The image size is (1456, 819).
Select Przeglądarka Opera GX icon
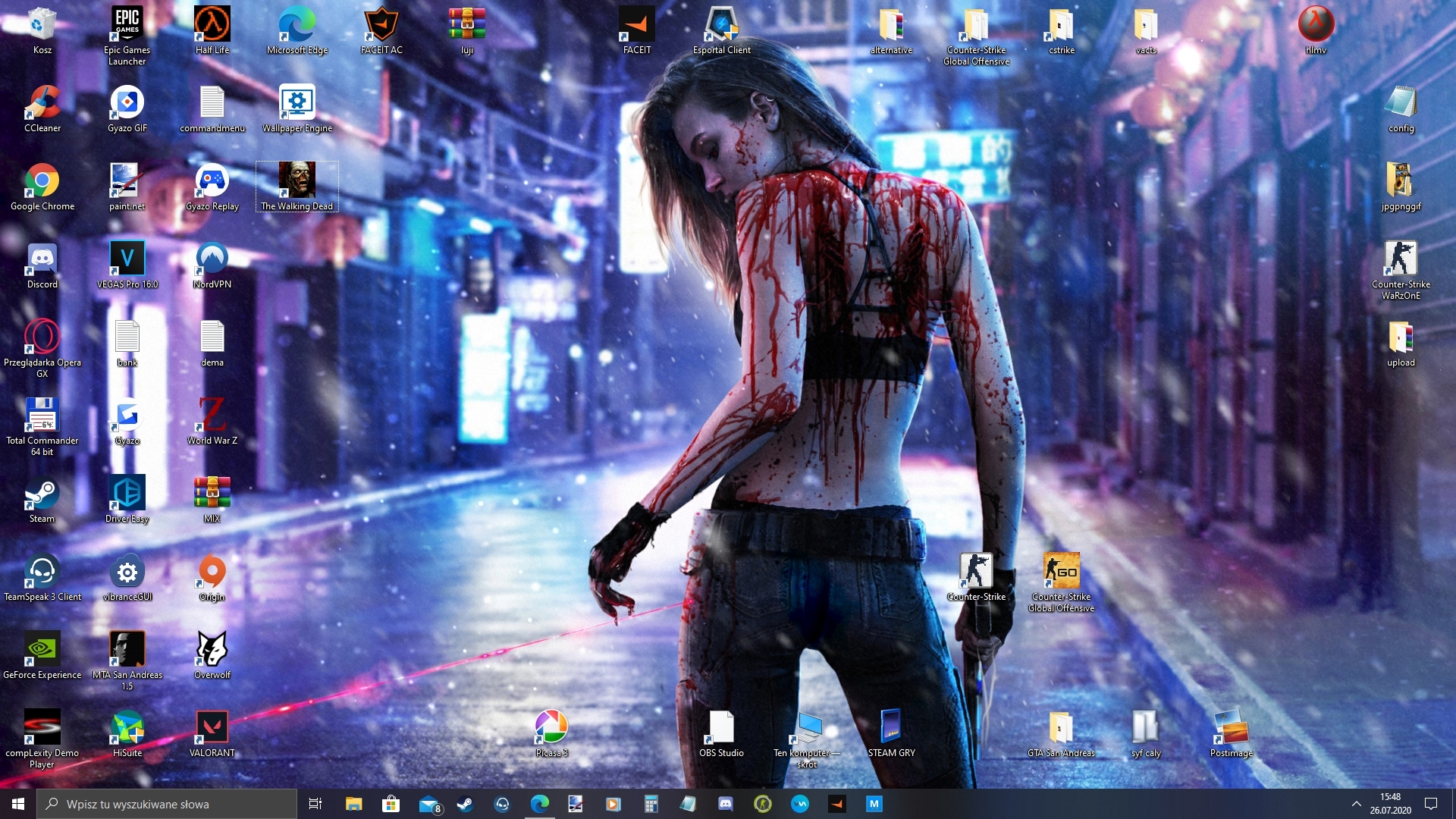42,349
